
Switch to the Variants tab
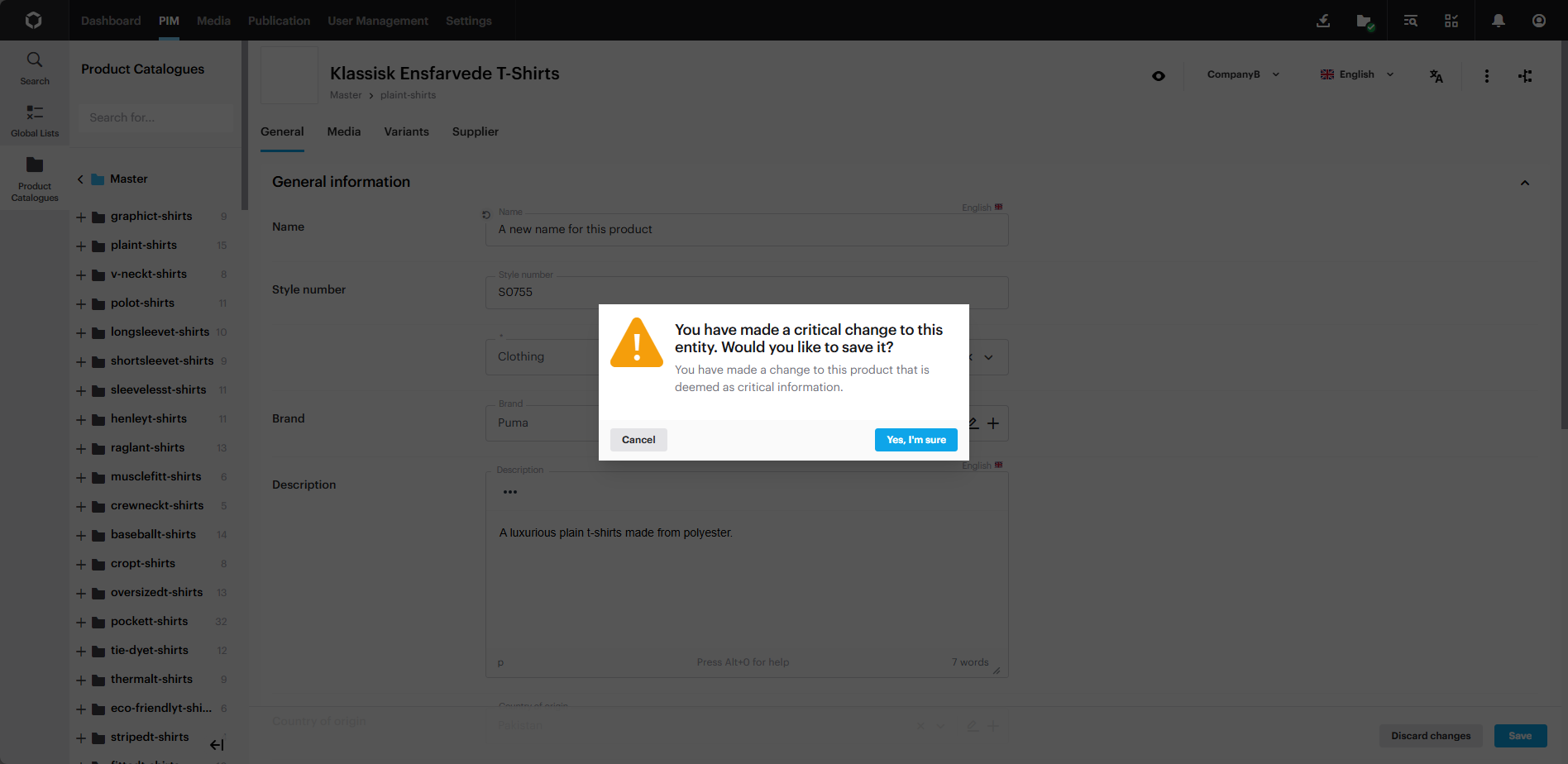(406, 131)
